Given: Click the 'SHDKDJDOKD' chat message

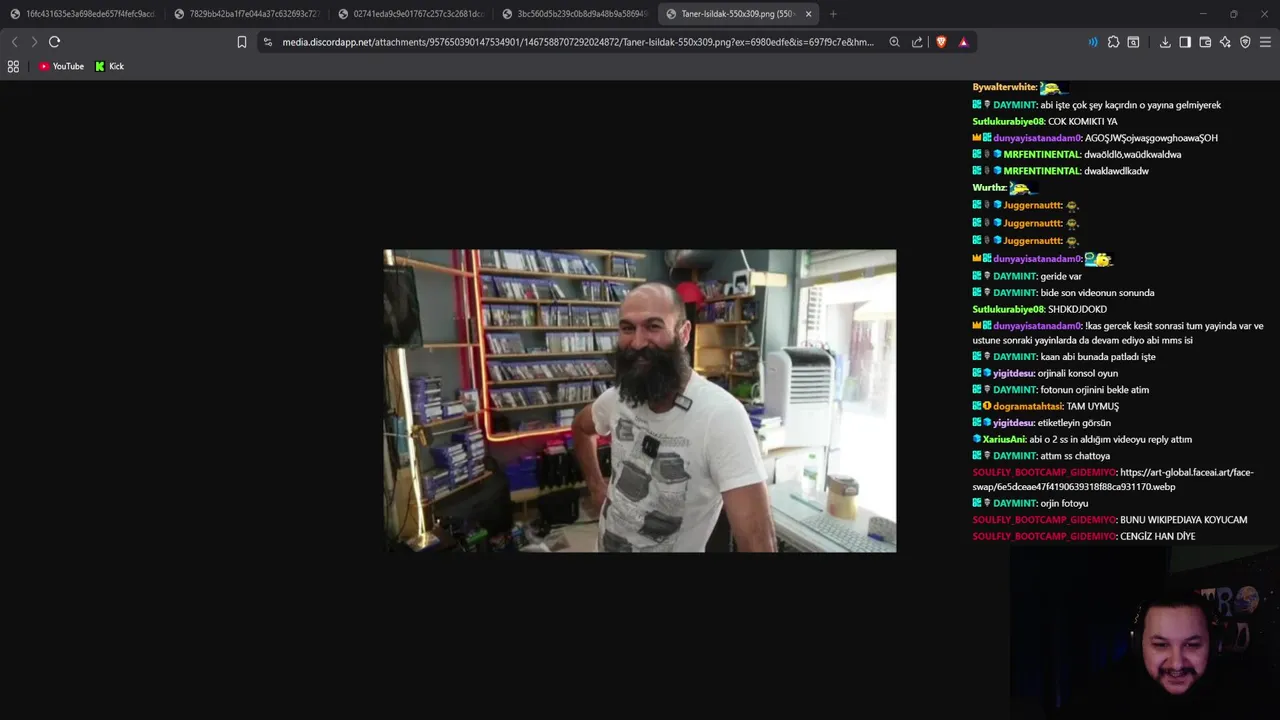Looking at the screenshot, I should 1077,309.
